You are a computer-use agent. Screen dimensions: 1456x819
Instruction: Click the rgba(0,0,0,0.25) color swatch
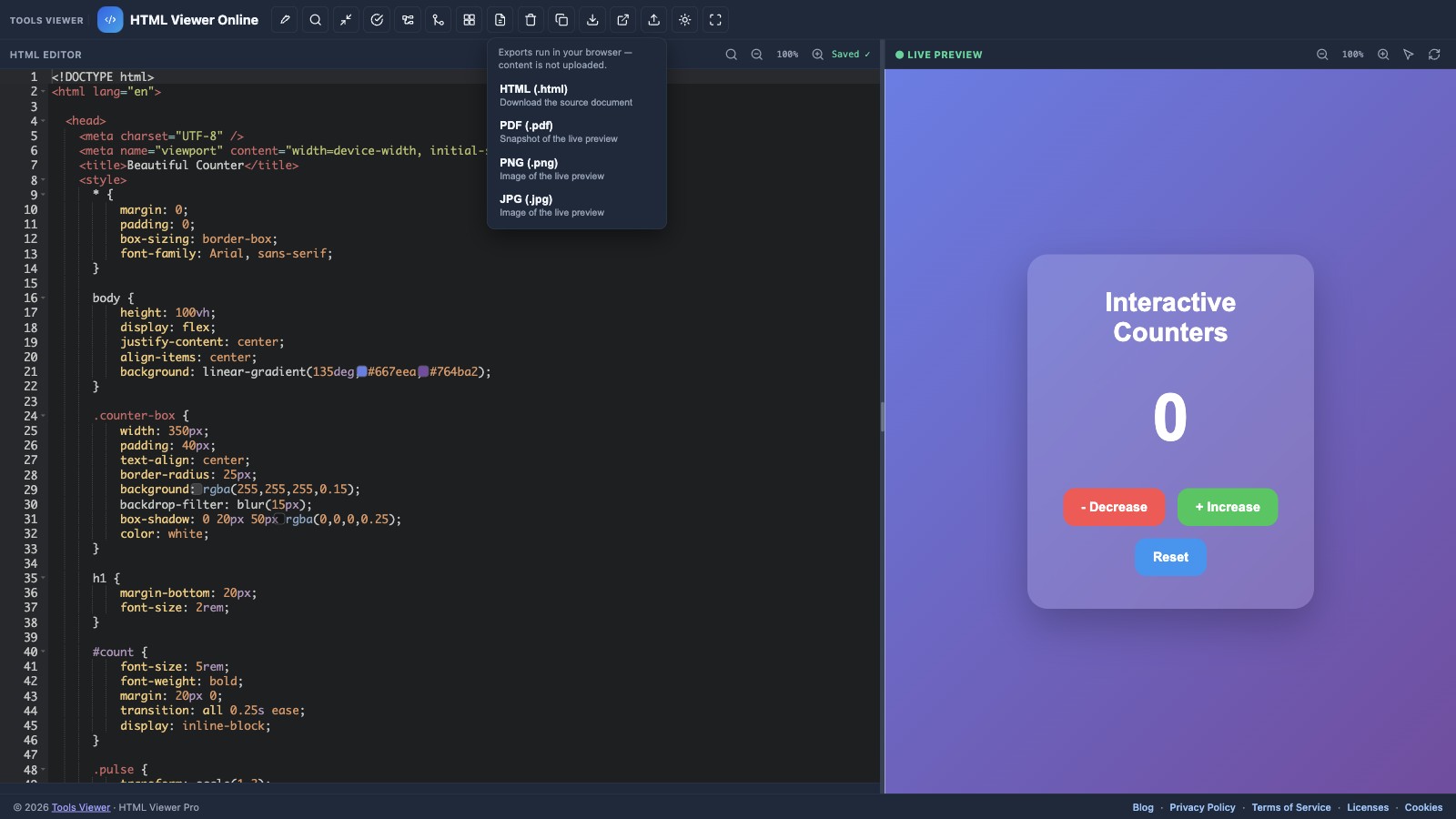[x=279, y=520]
